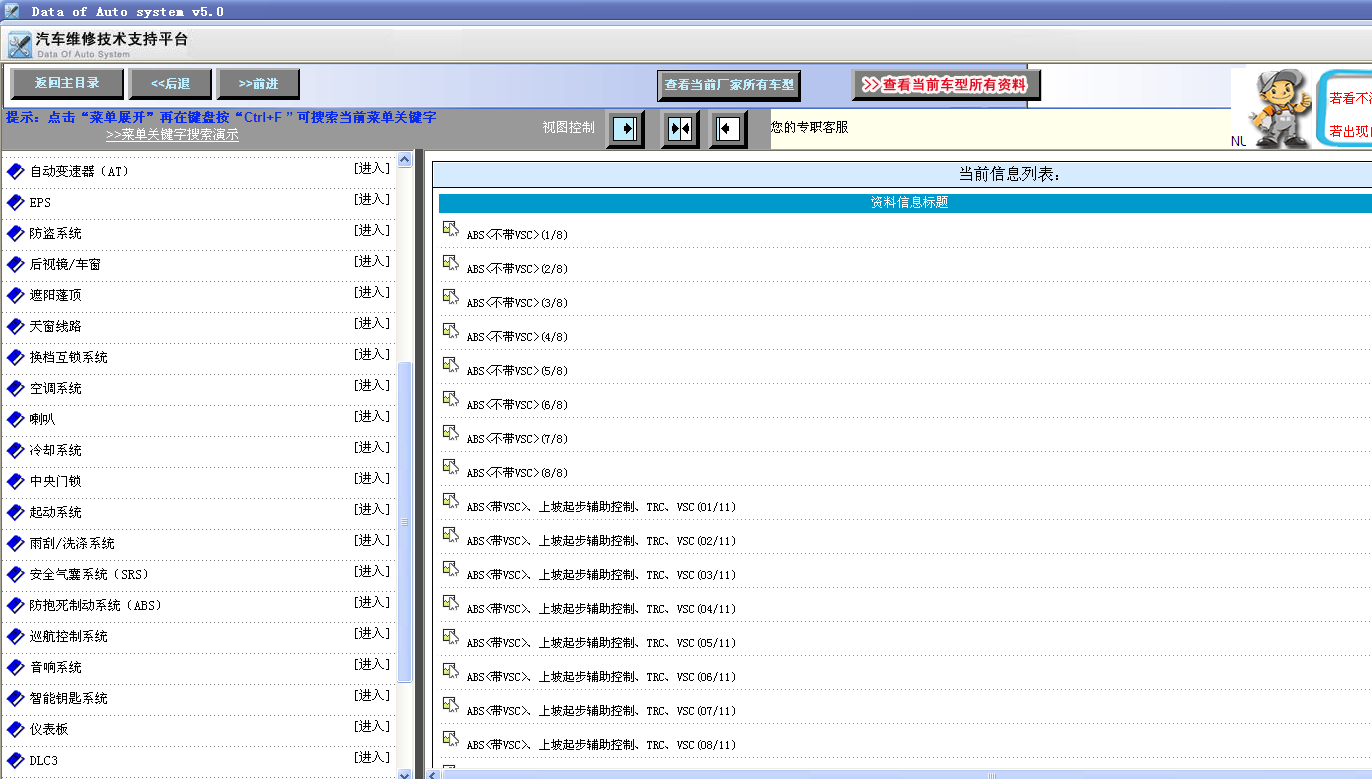Click left menu scrollbar up arrow
This screenshot has height=779, width=1372.
[404, 159]
